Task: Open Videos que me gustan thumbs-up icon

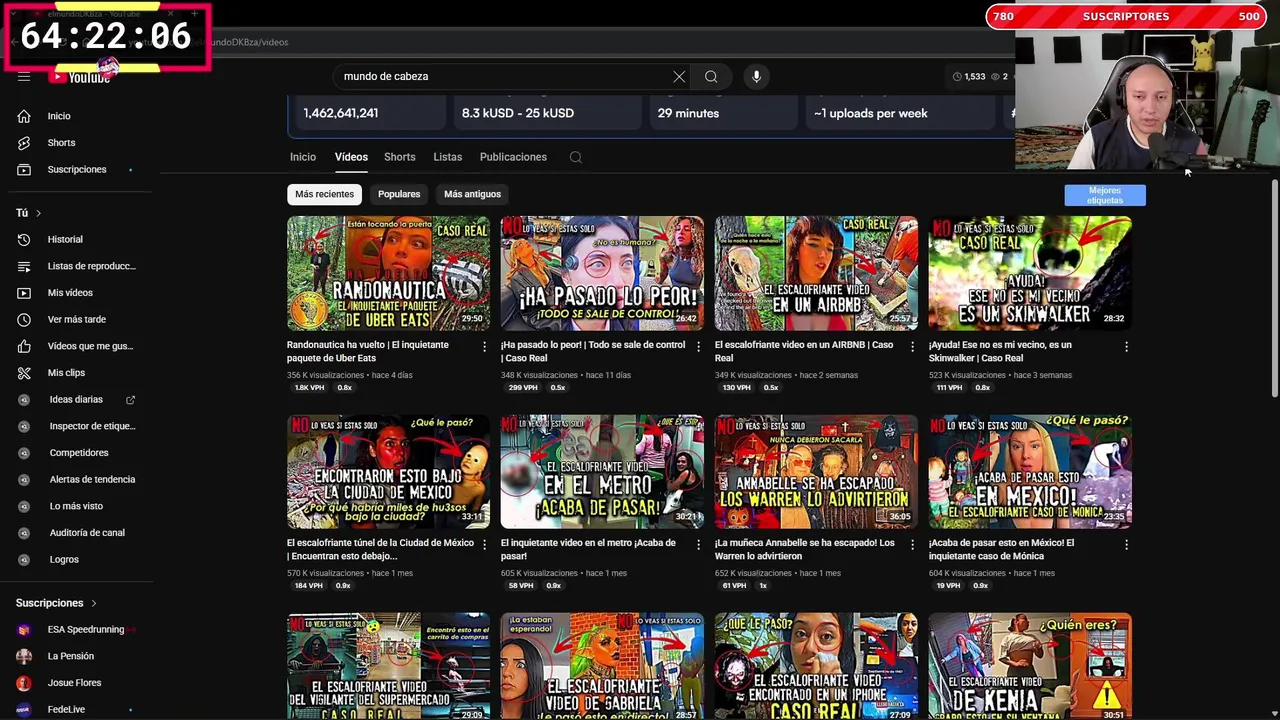Action: (x=24, y=346)
